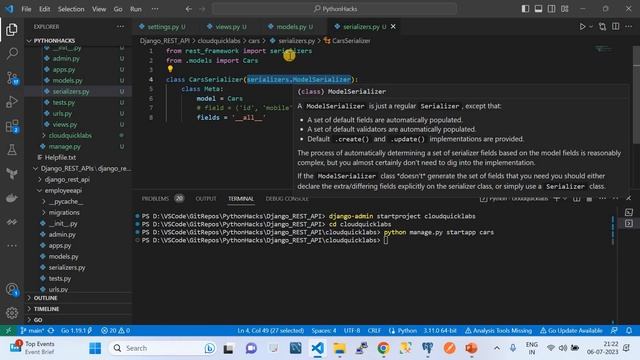Screen dimensions: 640x360
Task: Open the File menu
Action: (26, 9)
